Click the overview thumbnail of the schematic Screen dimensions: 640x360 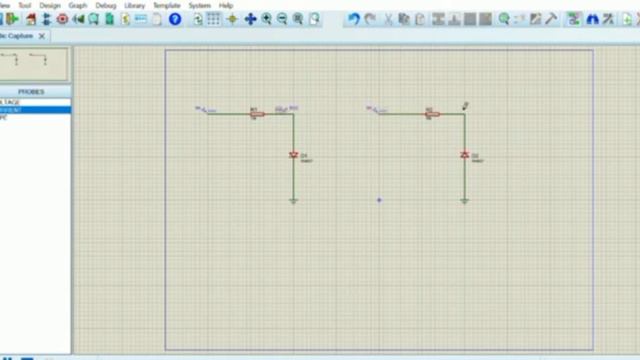[x=33, y=64]
